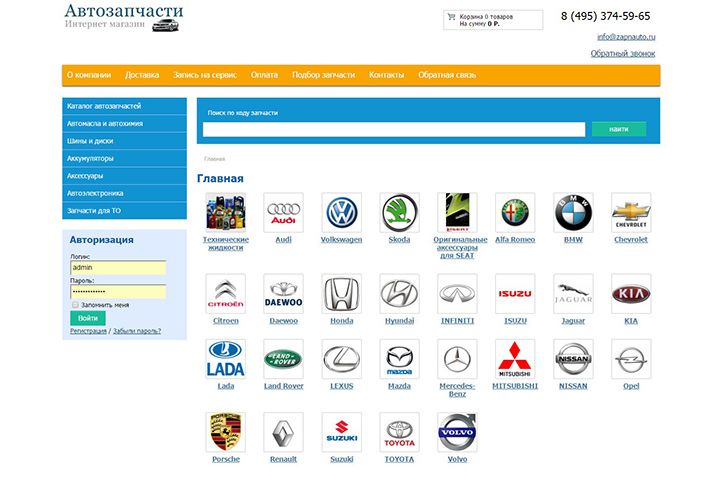Open 'Аксессуары' sidebar category

[124, 176]
